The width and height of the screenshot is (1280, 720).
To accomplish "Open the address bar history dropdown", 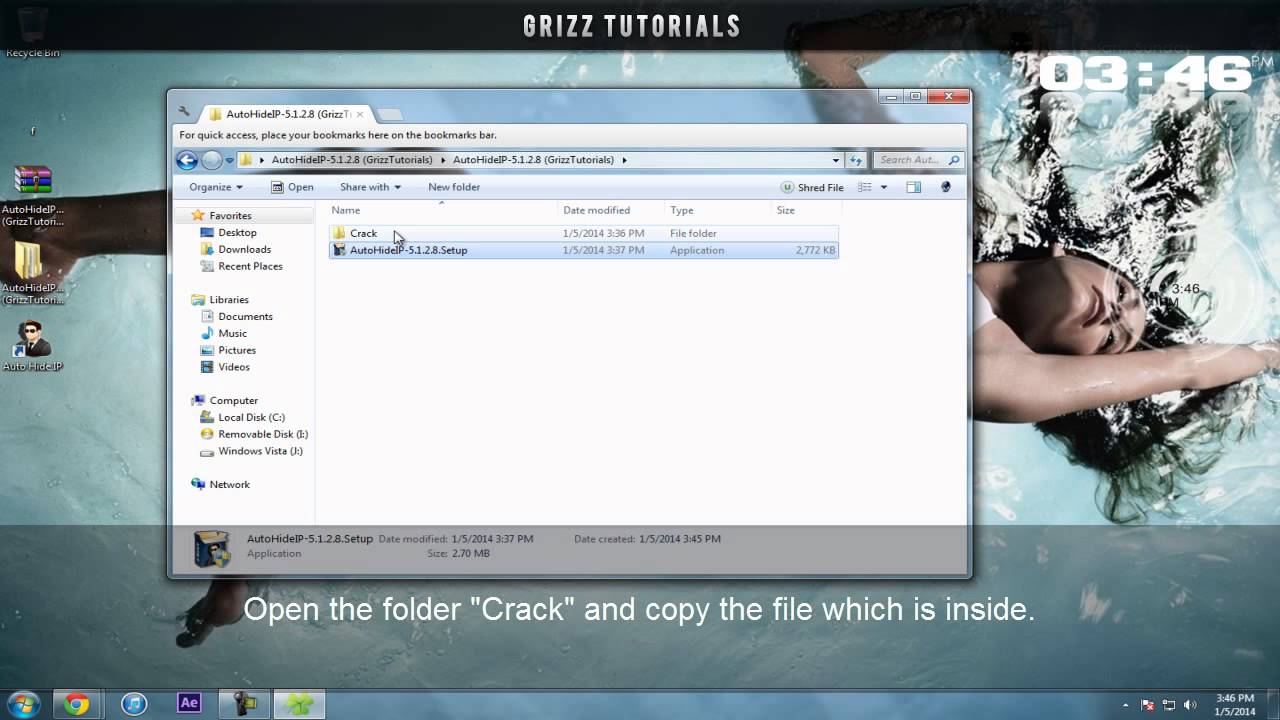I will (836, 160).
